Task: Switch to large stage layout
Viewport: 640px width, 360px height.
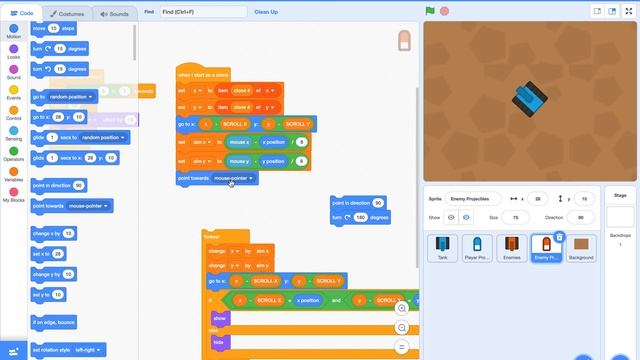Action: tap(612, 11)
